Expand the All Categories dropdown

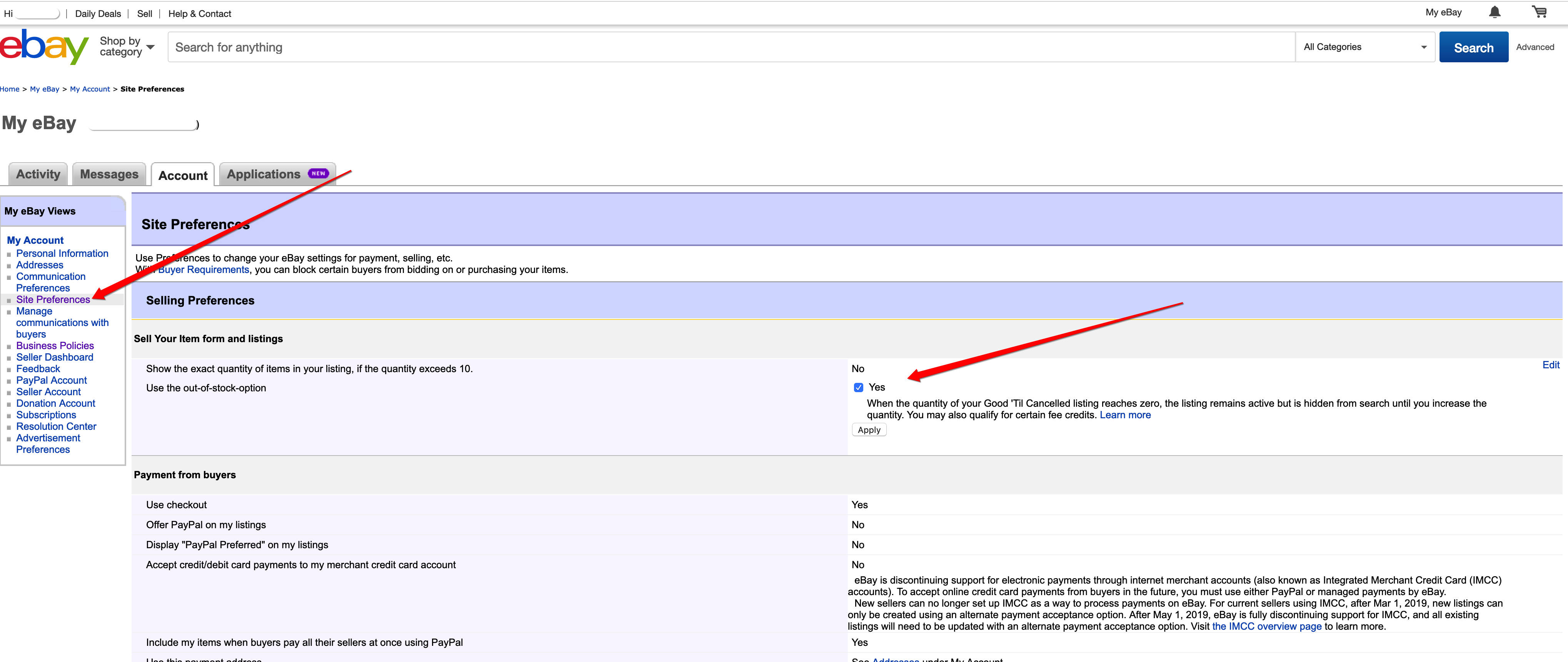pos(1365,47)
